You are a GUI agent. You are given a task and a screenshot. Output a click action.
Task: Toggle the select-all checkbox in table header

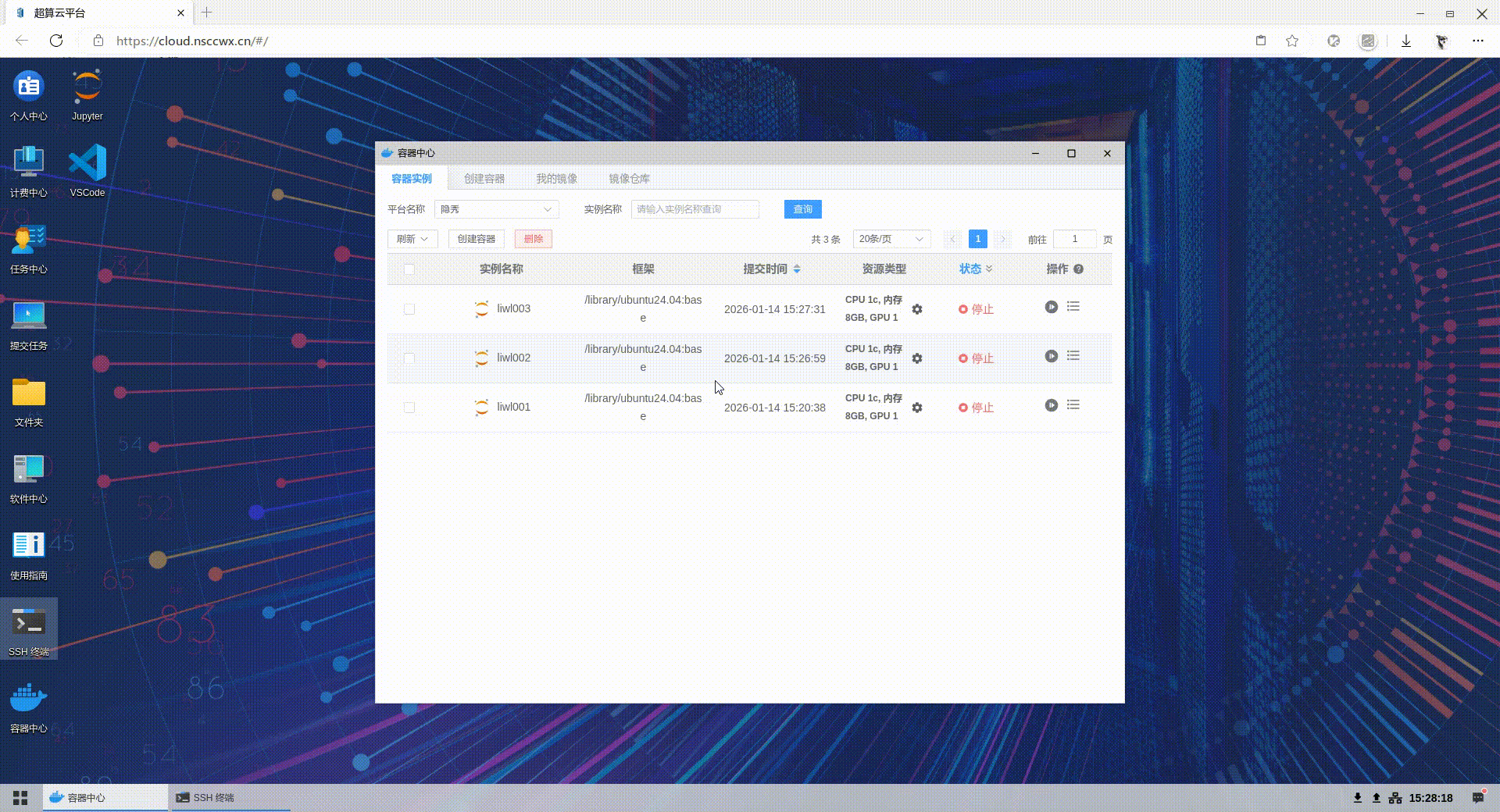point(409,269)
